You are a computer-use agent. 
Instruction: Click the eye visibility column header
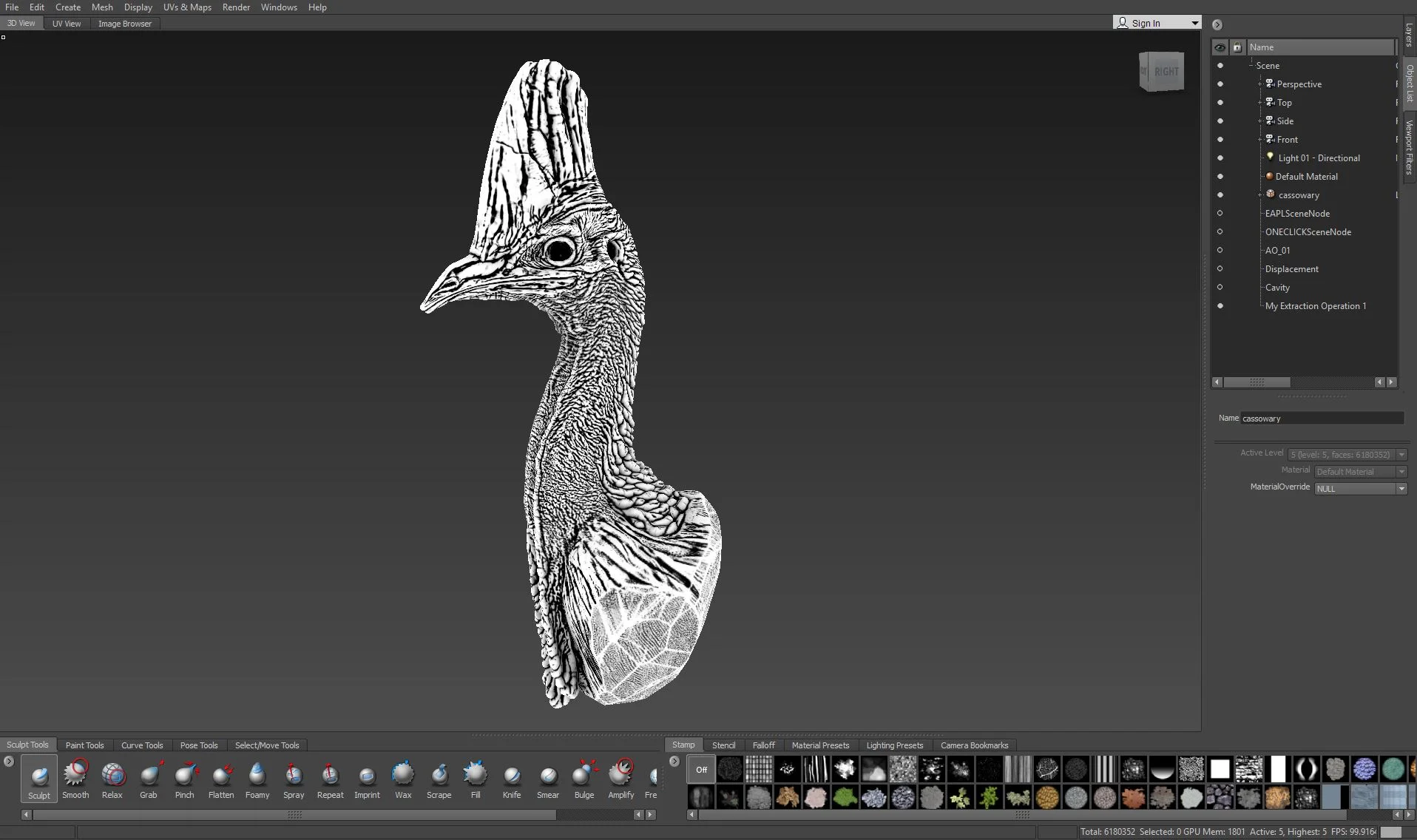tap(1220, 47)
